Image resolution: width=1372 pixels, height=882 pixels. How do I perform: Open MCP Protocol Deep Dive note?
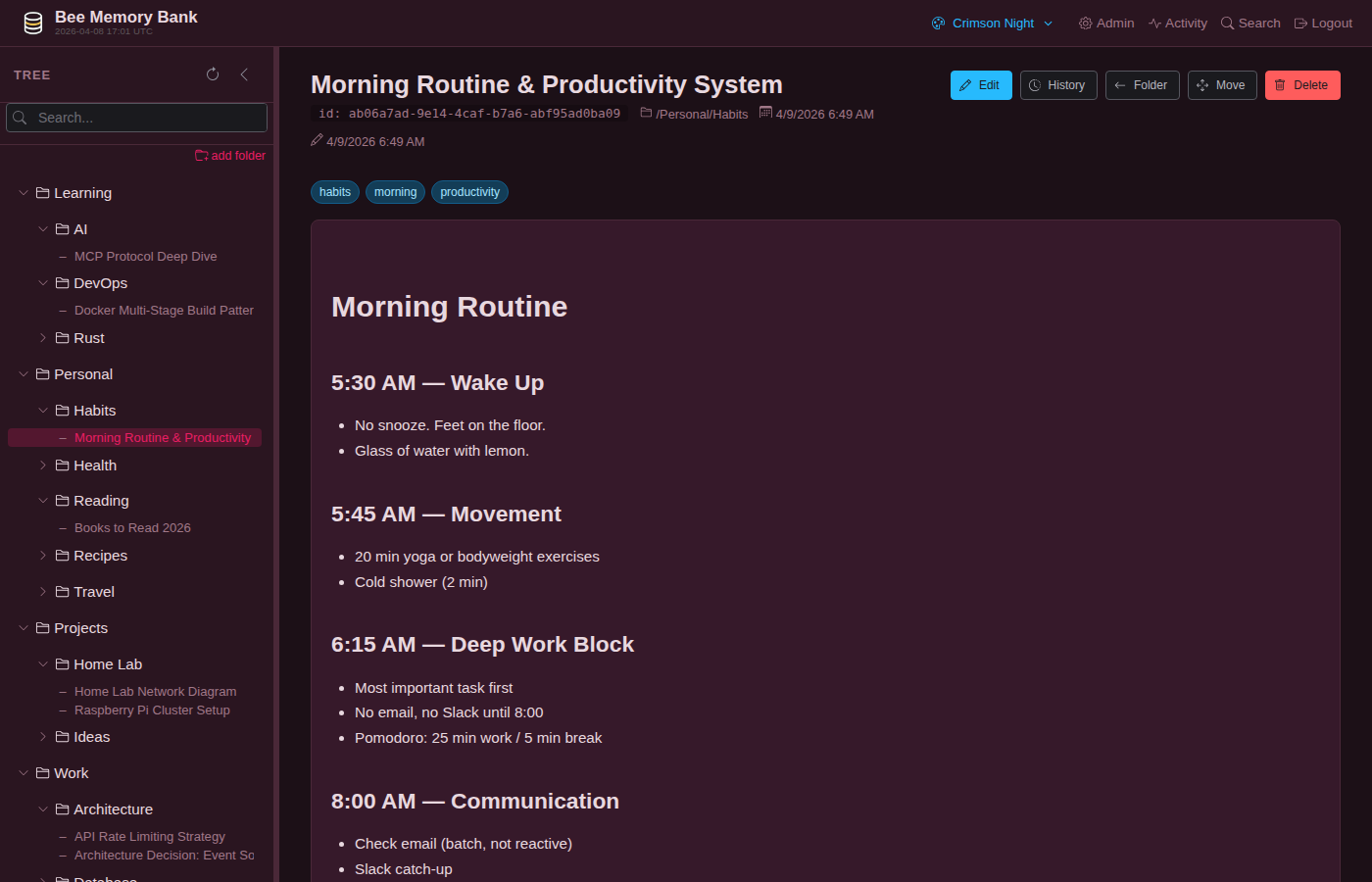click(x=145, y=257)
